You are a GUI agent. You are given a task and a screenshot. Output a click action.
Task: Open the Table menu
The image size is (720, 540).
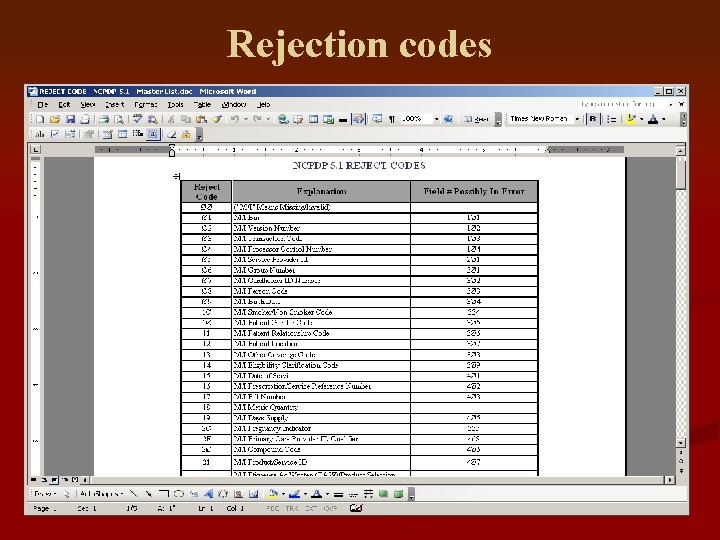point(202,105)
